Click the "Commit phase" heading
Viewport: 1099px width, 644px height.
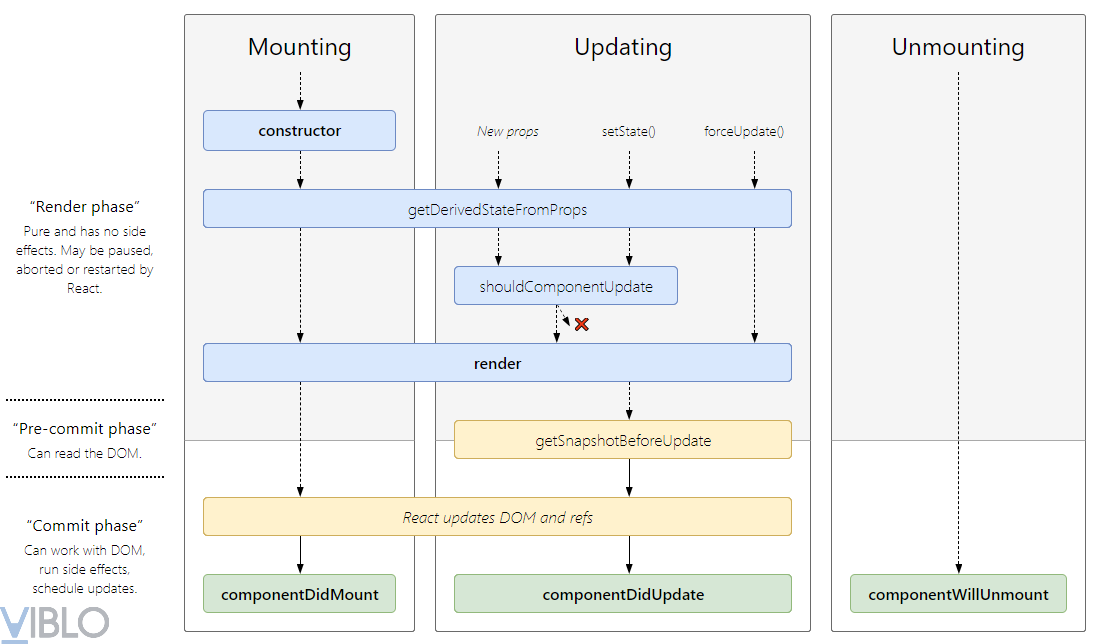pos(85,526)
